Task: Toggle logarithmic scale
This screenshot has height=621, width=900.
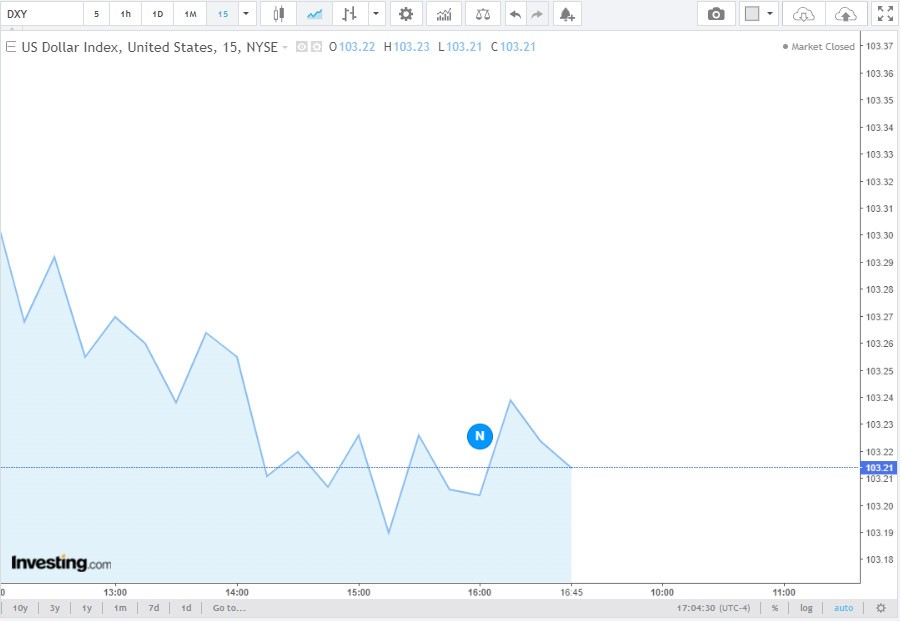Action: click(807, 608)
